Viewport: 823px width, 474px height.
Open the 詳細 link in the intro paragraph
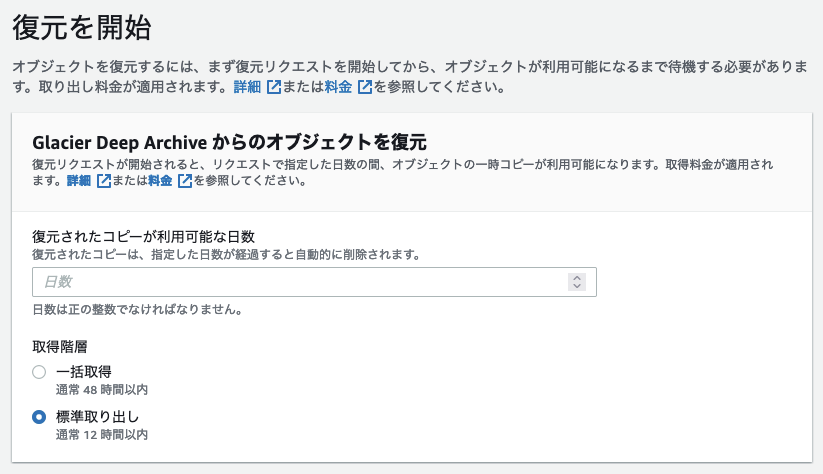coord(247,87)
